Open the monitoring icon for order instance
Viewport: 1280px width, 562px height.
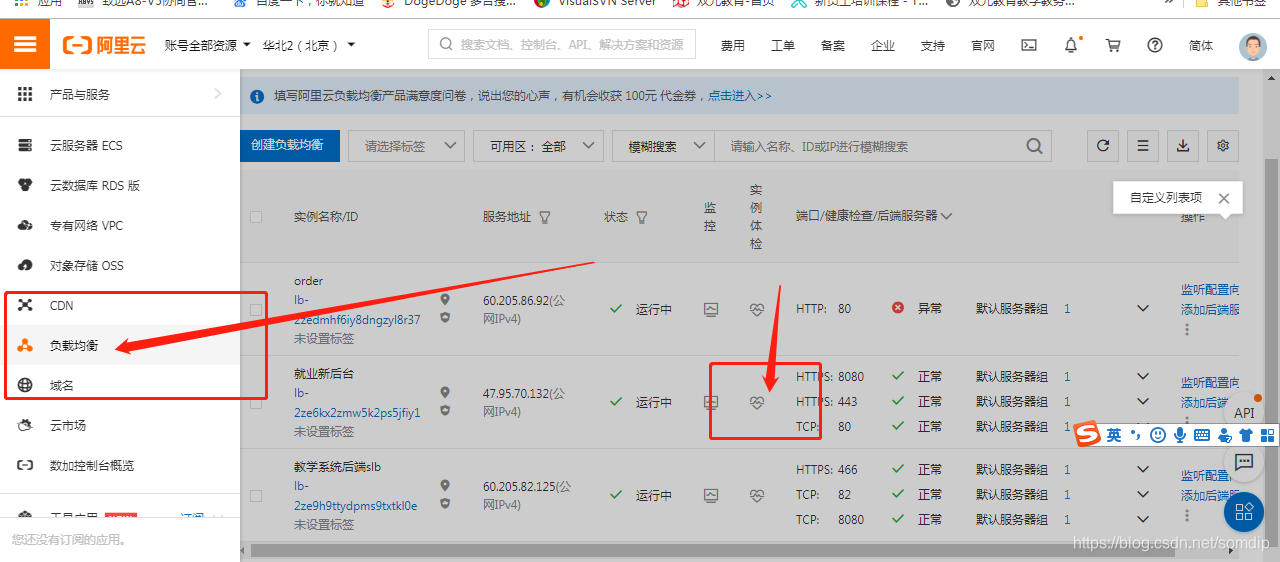tap(711, 309)
